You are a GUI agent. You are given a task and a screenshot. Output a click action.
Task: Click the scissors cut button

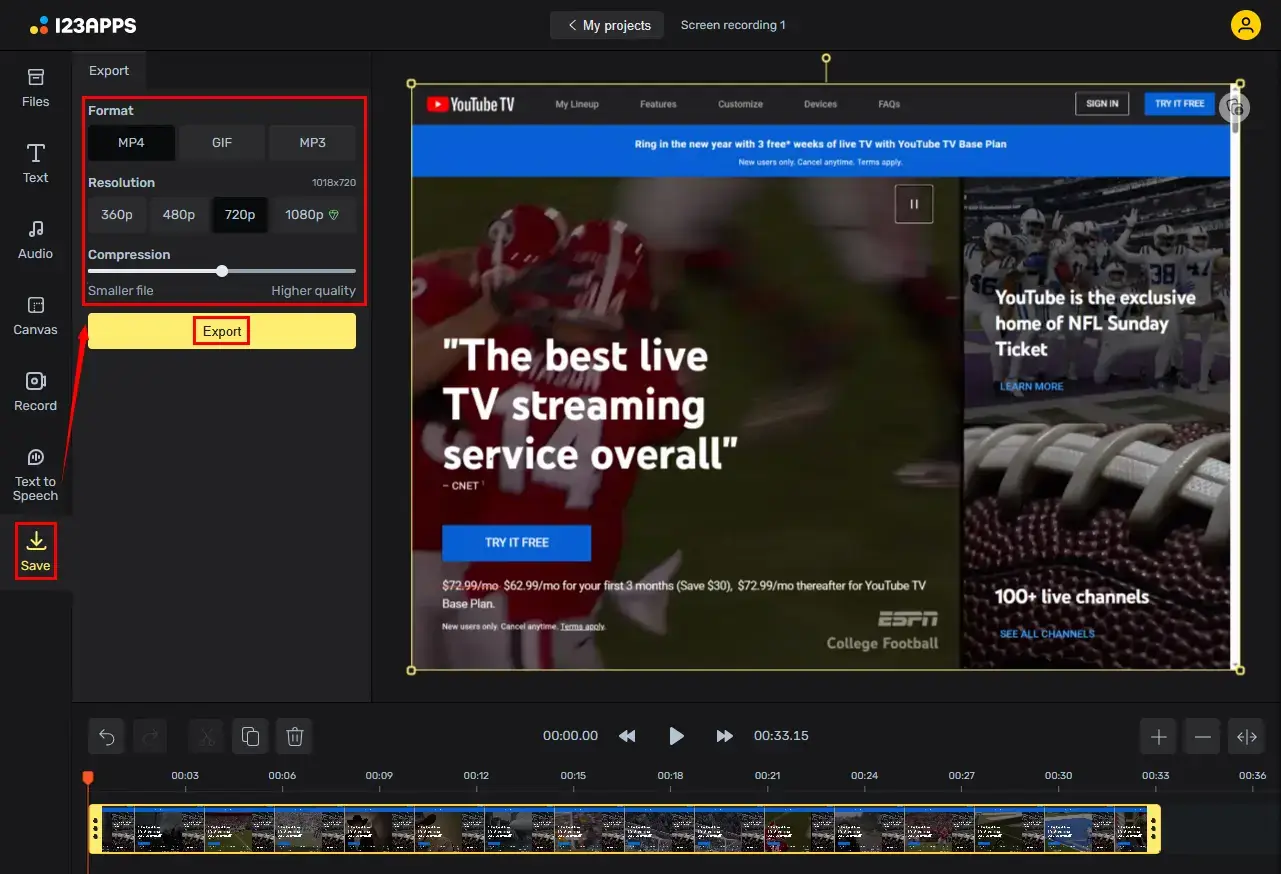(x=207, y=737)
